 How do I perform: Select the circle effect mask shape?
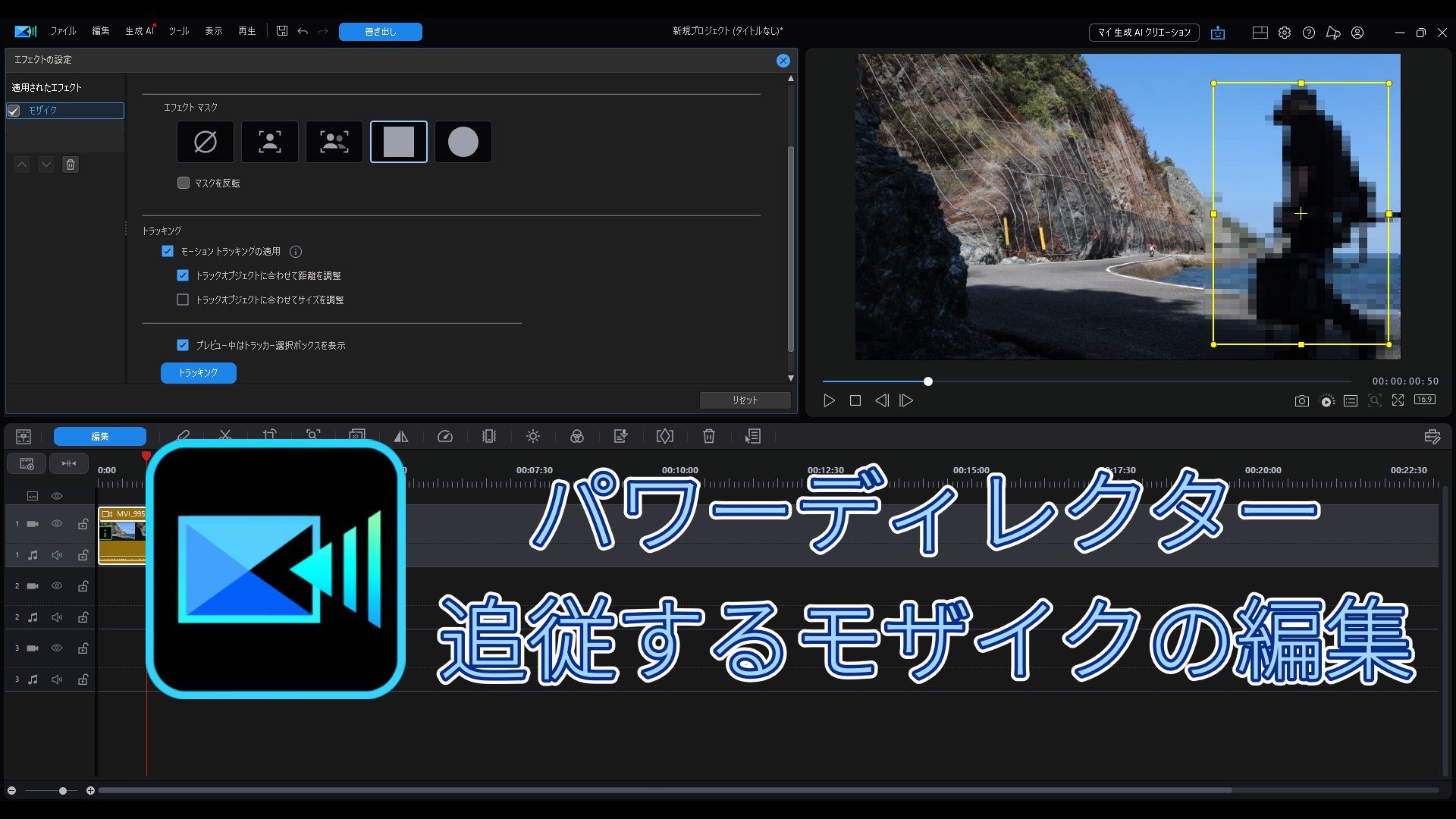point(463,142)
